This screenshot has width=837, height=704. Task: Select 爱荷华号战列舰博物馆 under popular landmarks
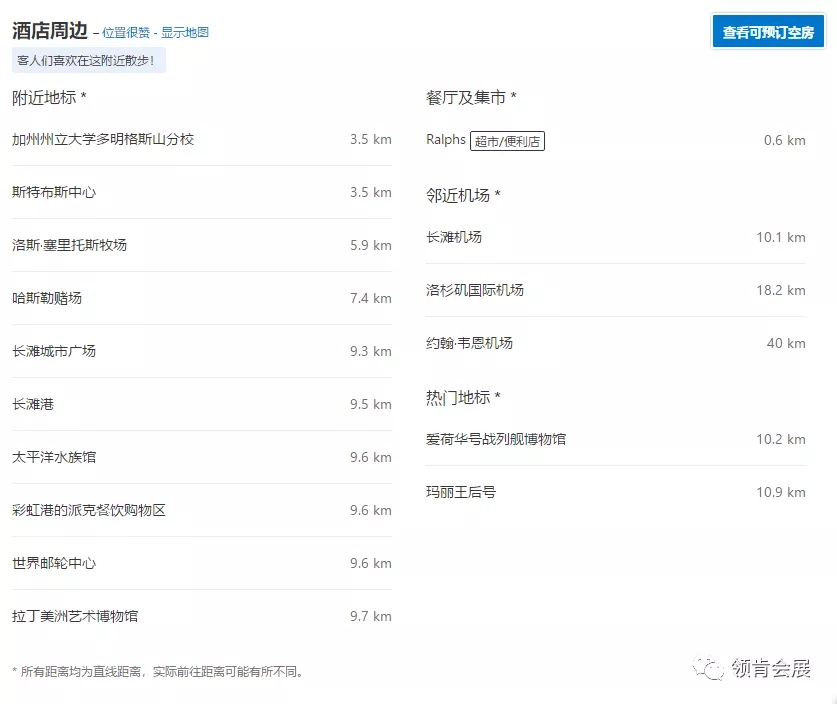[496, 439]
